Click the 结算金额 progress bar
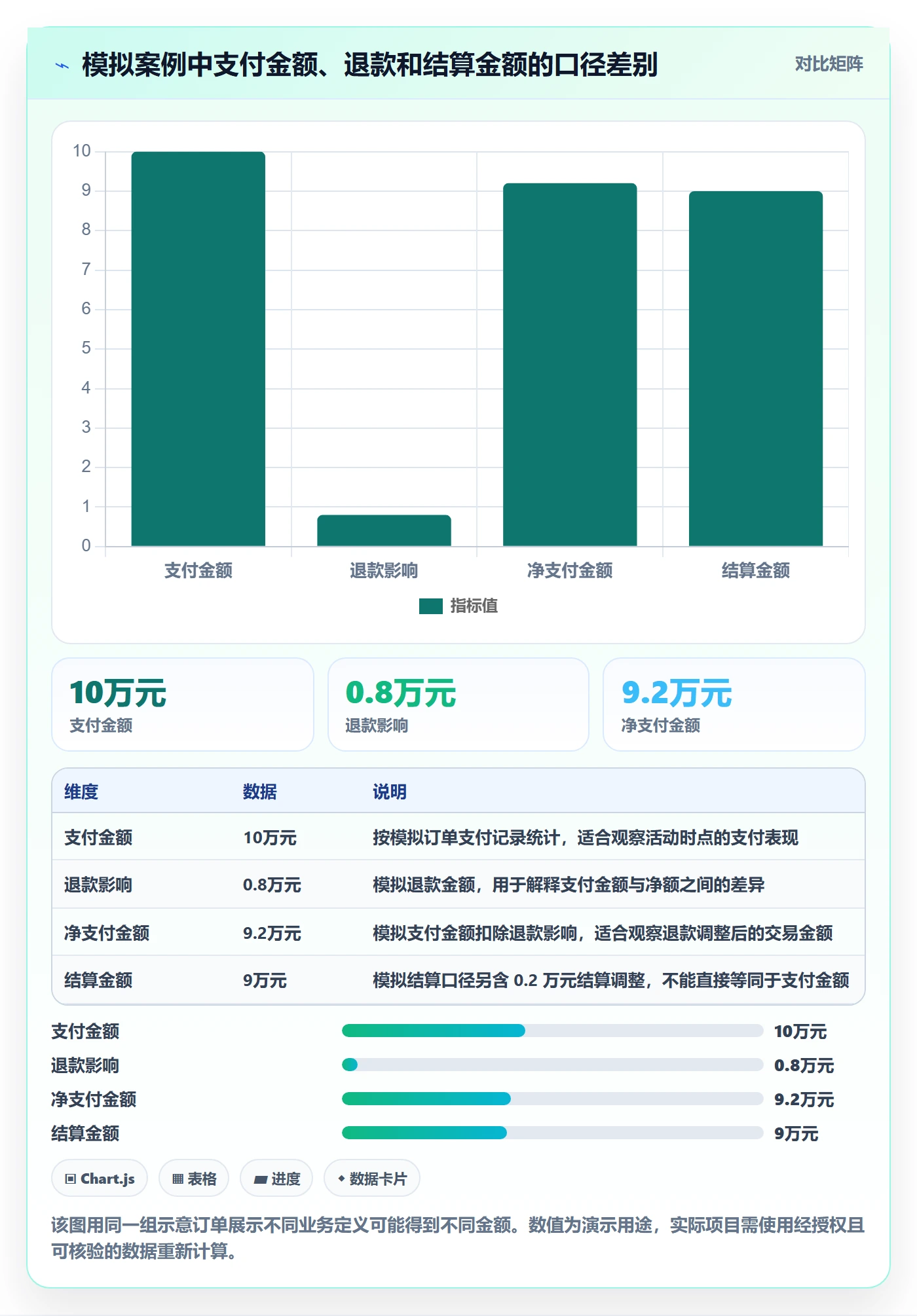 pos(552,1133)
